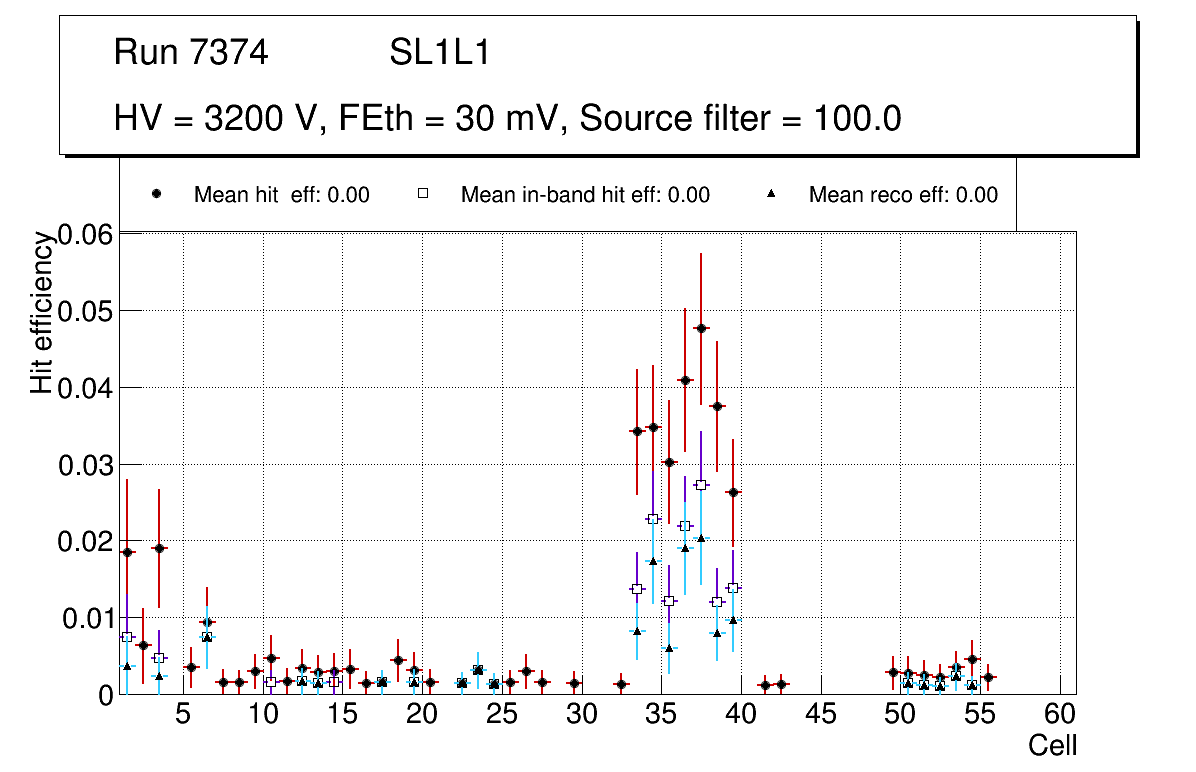Viewport: 1196px width, 772px height.
Task: Select the highest black data point near 0.048
Action: [701, 328]
